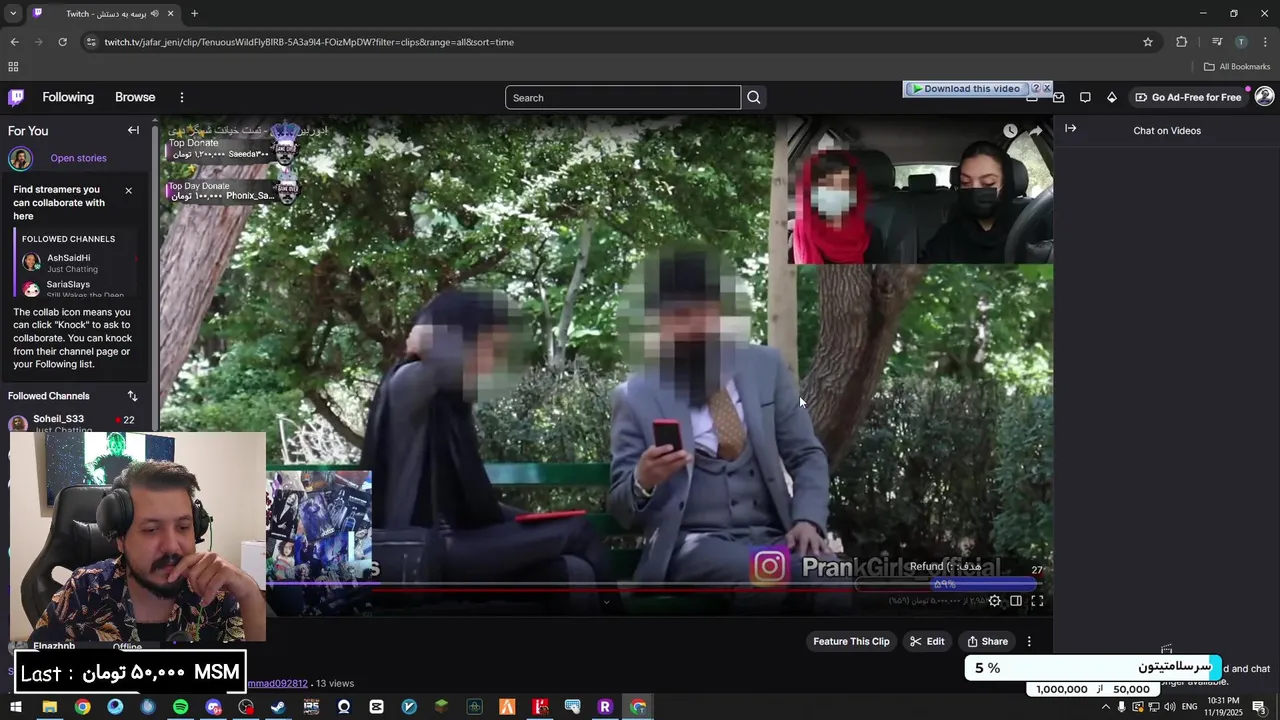Click the Twitch home logo
The height and width of the screenshot is (720, 1280).
16,97
